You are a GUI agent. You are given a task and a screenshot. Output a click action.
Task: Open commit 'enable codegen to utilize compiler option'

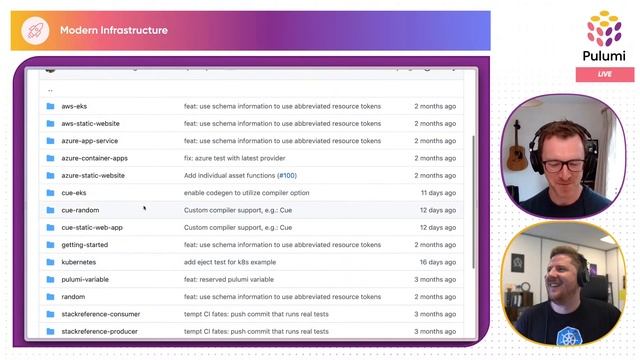coord(247,193)
